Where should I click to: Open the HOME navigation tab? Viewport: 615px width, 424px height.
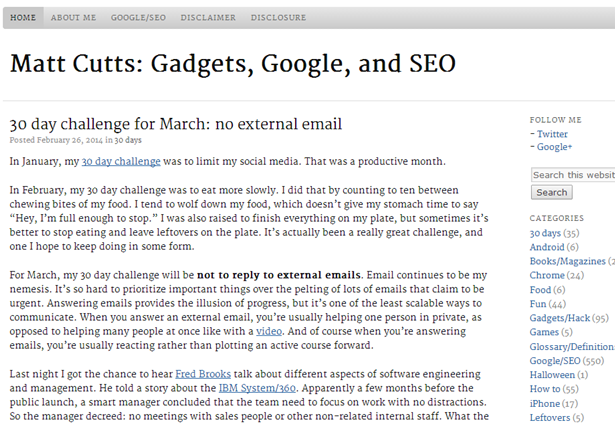[x=23, y=18]
